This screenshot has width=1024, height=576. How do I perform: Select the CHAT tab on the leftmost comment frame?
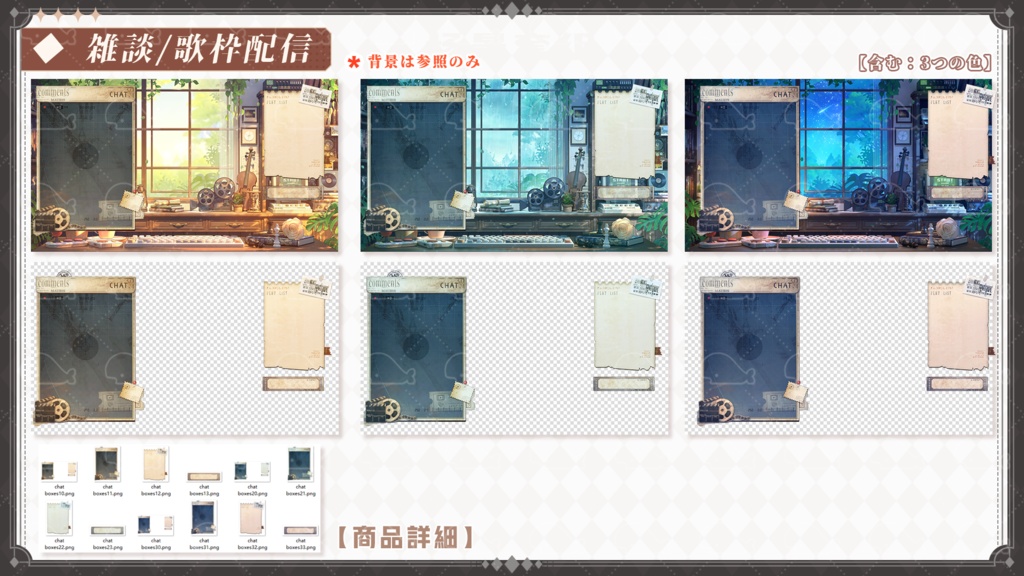[x=118, y=94]
